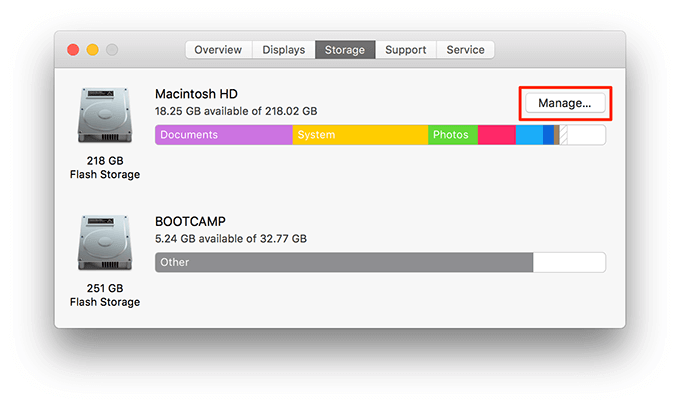Click the white free space in Macintosh HD bar
The height and width of the screenshot is (406, 680).
(586, 135)
